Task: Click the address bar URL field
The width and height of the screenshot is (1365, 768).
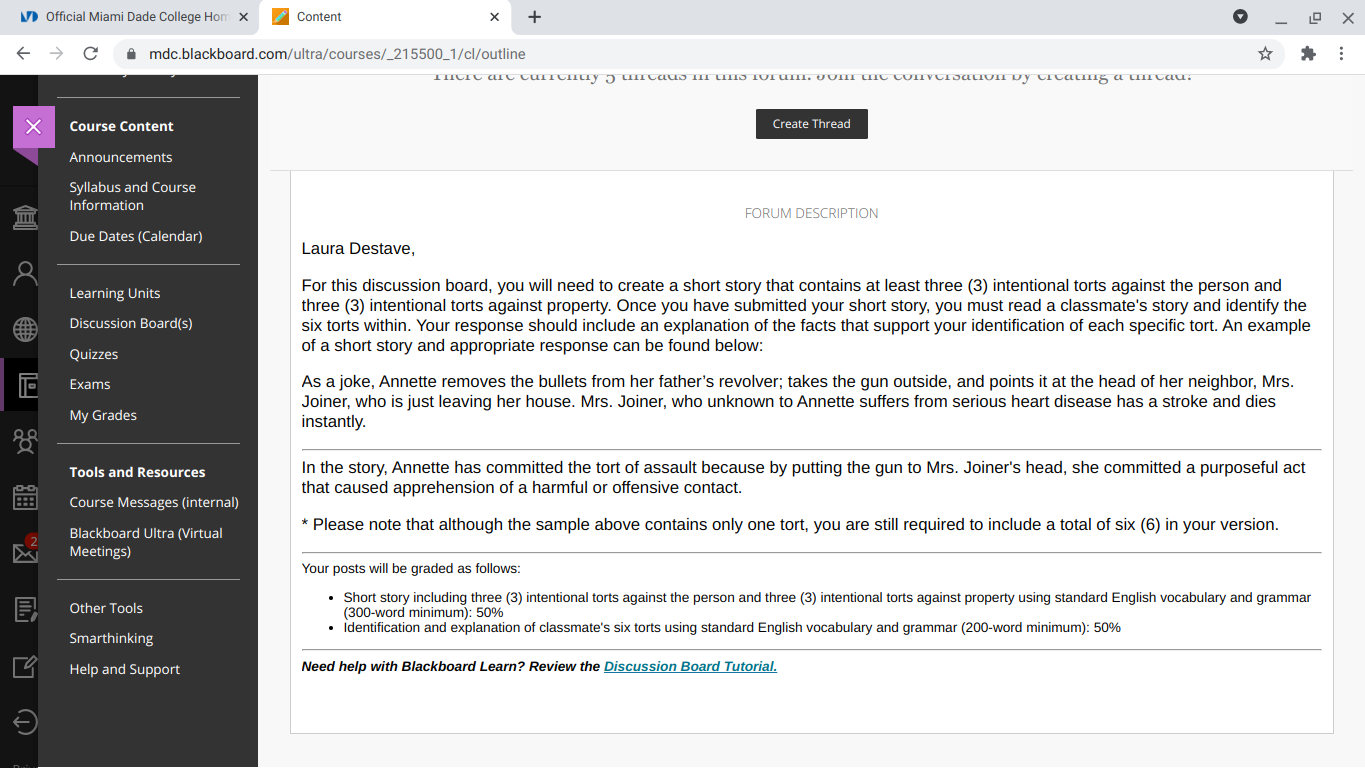Action: [x=698, y=54]
